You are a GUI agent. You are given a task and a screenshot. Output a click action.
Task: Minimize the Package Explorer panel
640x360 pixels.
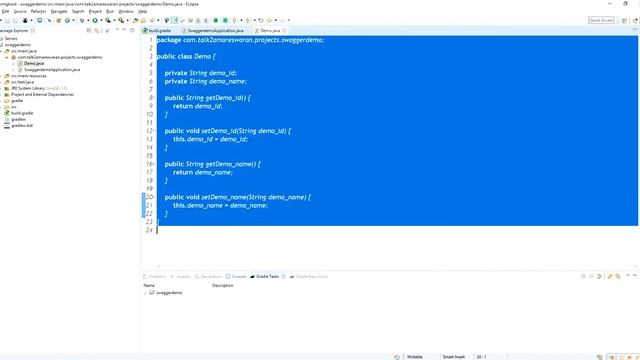124,30
